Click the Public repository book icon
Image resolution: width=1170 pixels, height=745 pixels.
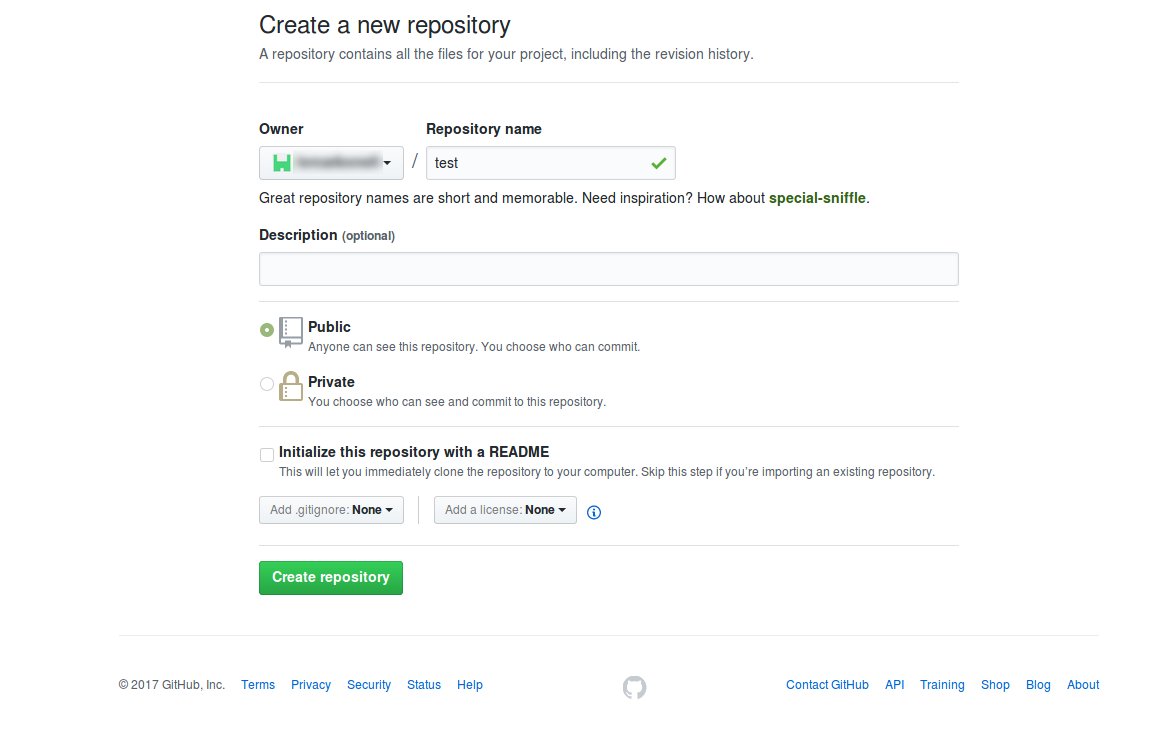click(x=290, y=332)
